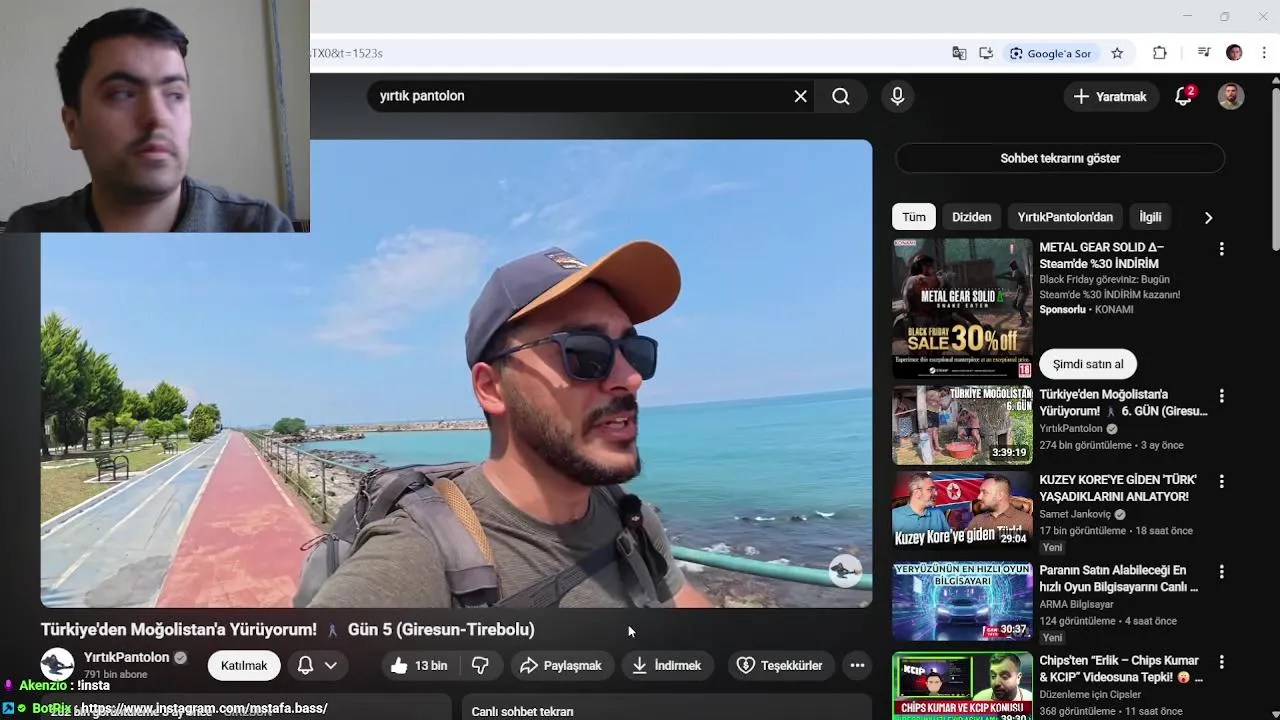Click the install app icon in the address bar
Viewport: 1280px width, 720px height.
coord(986,53)
